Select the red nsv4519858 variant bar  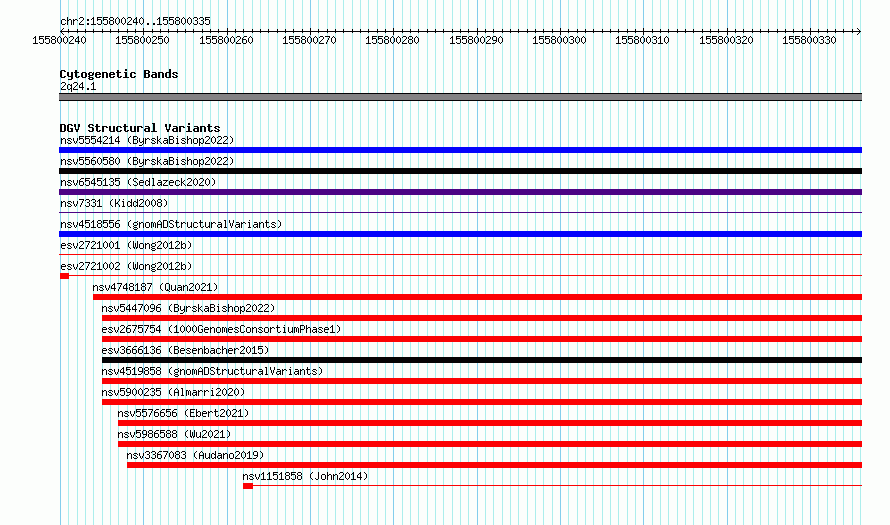coord(482,381)
